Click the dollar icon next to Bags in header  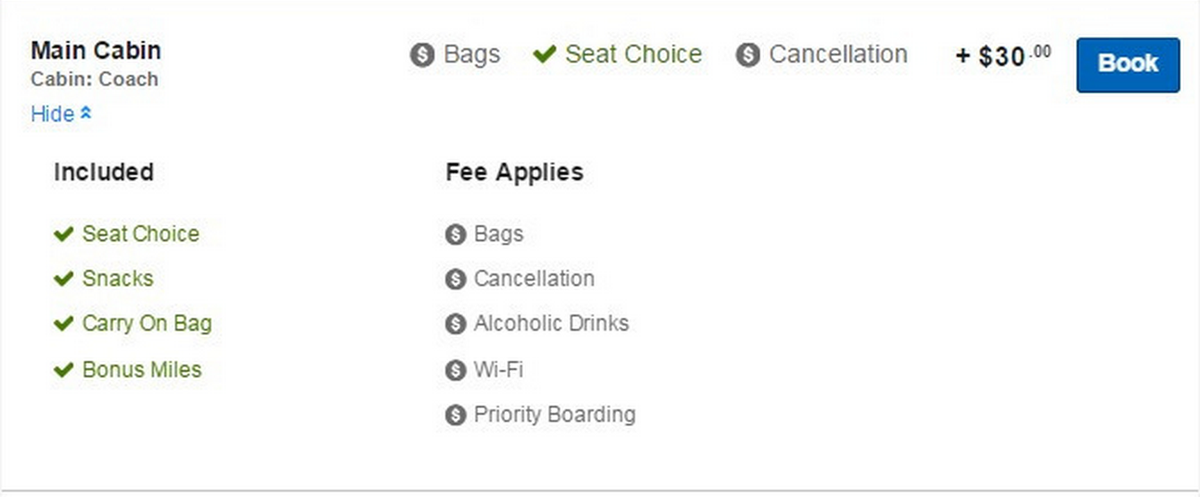pyautogui.click(x=422, y=55)
